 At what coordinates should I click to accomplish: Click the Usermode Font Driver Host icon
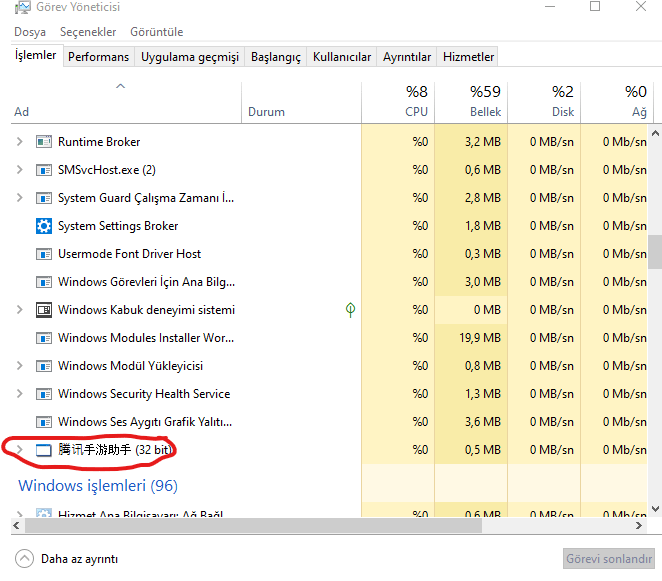pos(44,254)
